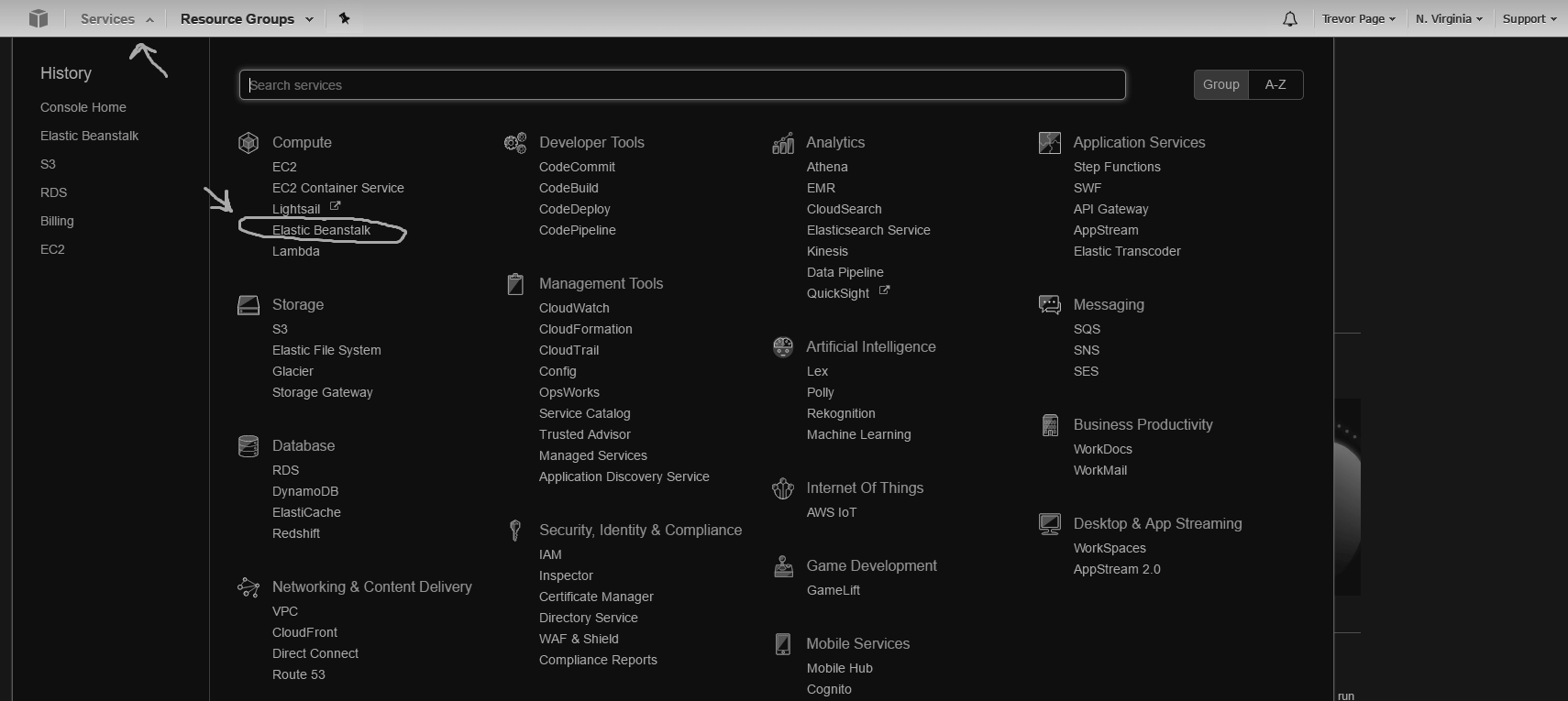Open EC2 from History list
Image resolution: width=1568 pixels, height=701 pixels.
pyautogui.click(x=52, y=249)
